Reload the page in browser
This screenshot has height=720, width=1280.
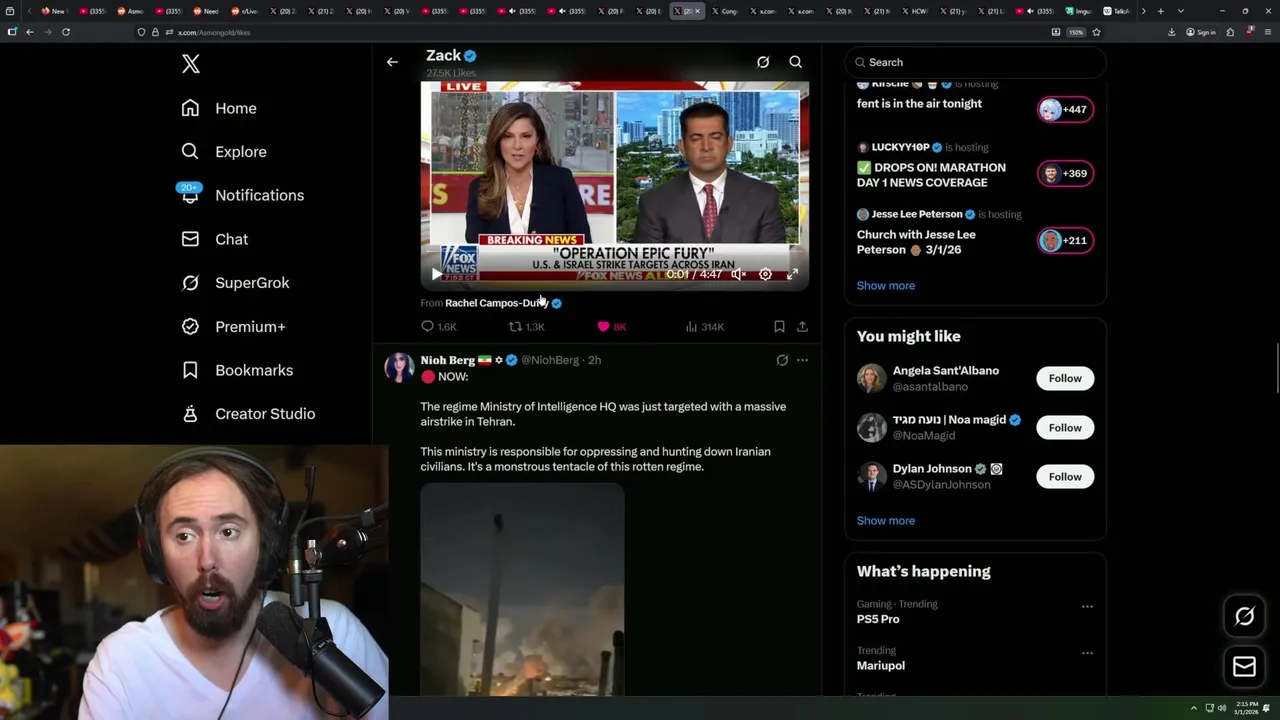(x=66, y=32)
